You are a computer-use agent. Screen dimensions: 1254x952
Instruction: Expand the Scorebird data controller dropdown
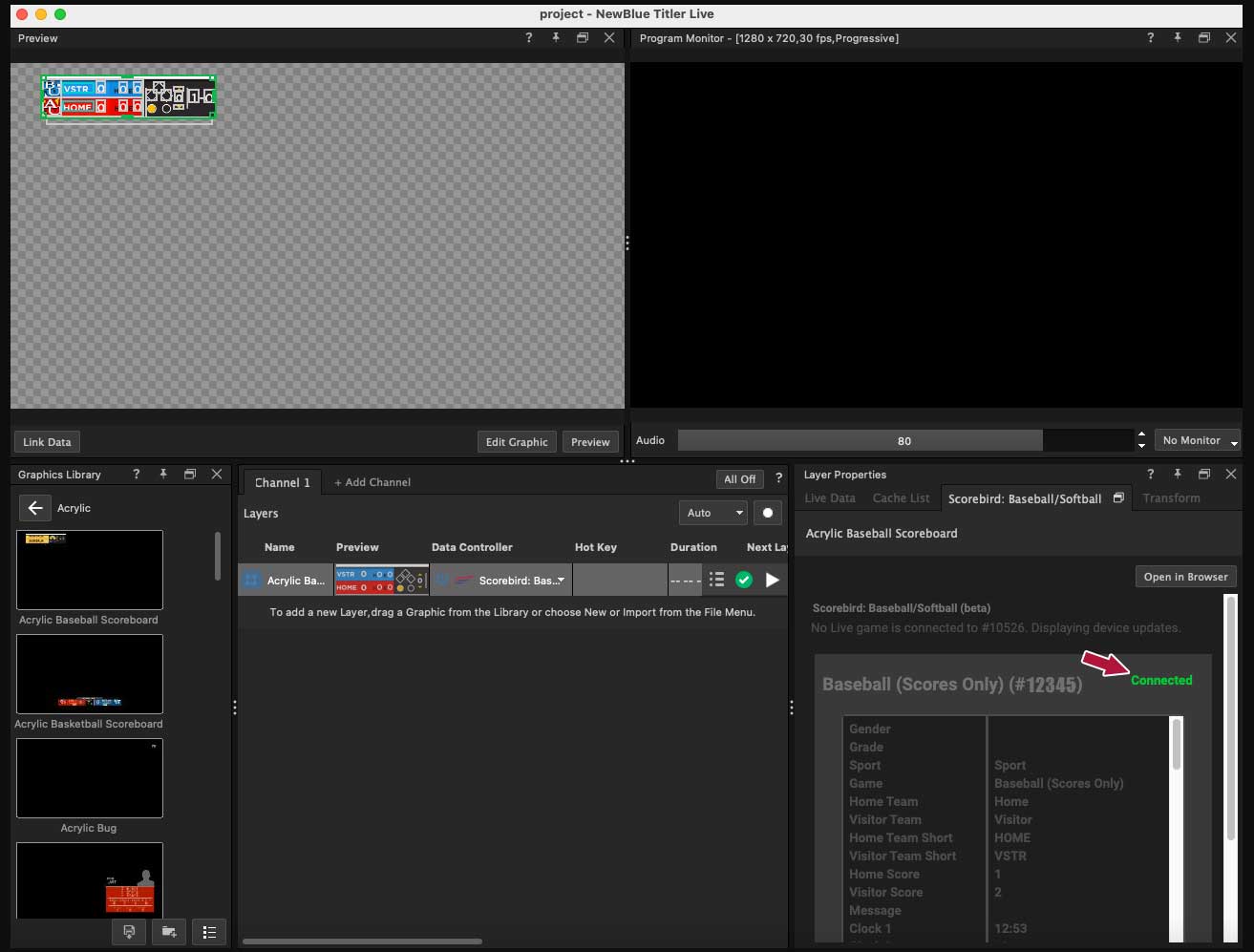[x=561, y=581]
